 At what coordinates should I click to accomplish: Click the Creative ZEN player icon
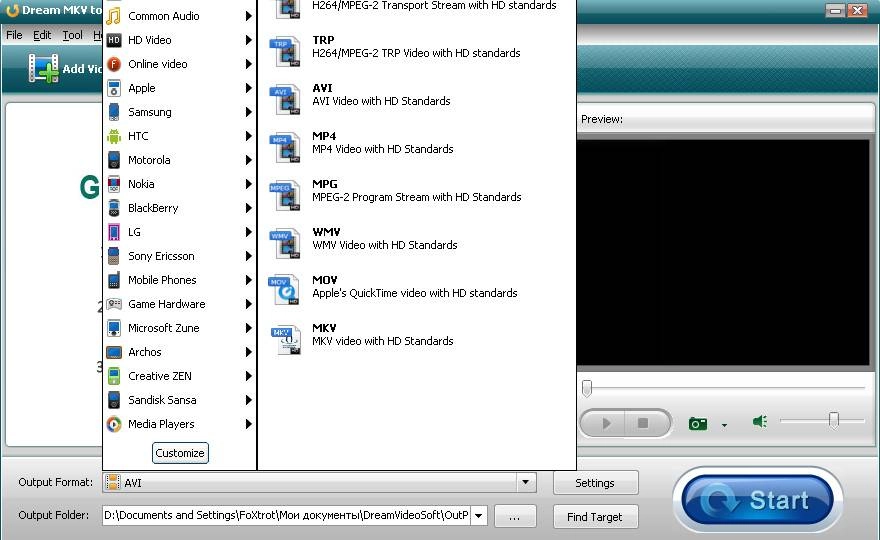click(114, 376)
